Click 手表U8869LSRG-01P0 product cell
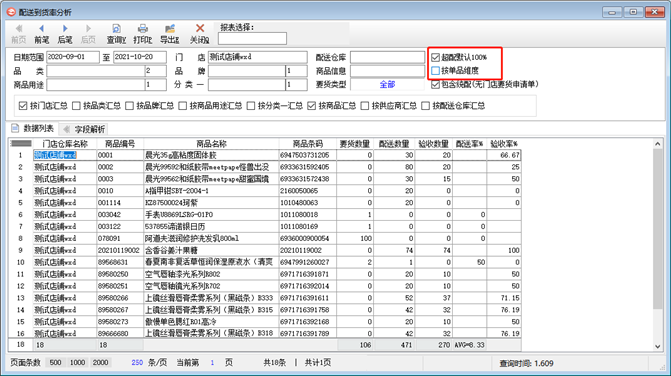Screen dimensions: 671x376 click(211, 215)
